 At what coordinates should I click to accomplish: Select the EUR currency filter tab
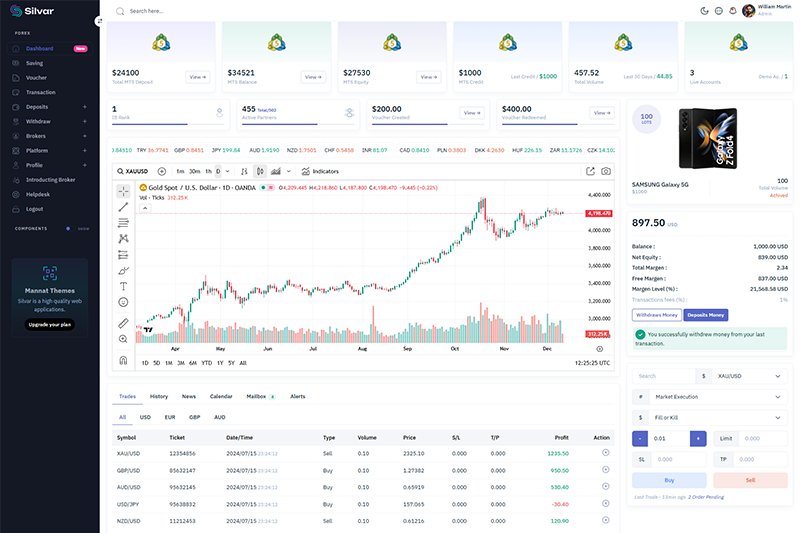(x=170, y=417)
